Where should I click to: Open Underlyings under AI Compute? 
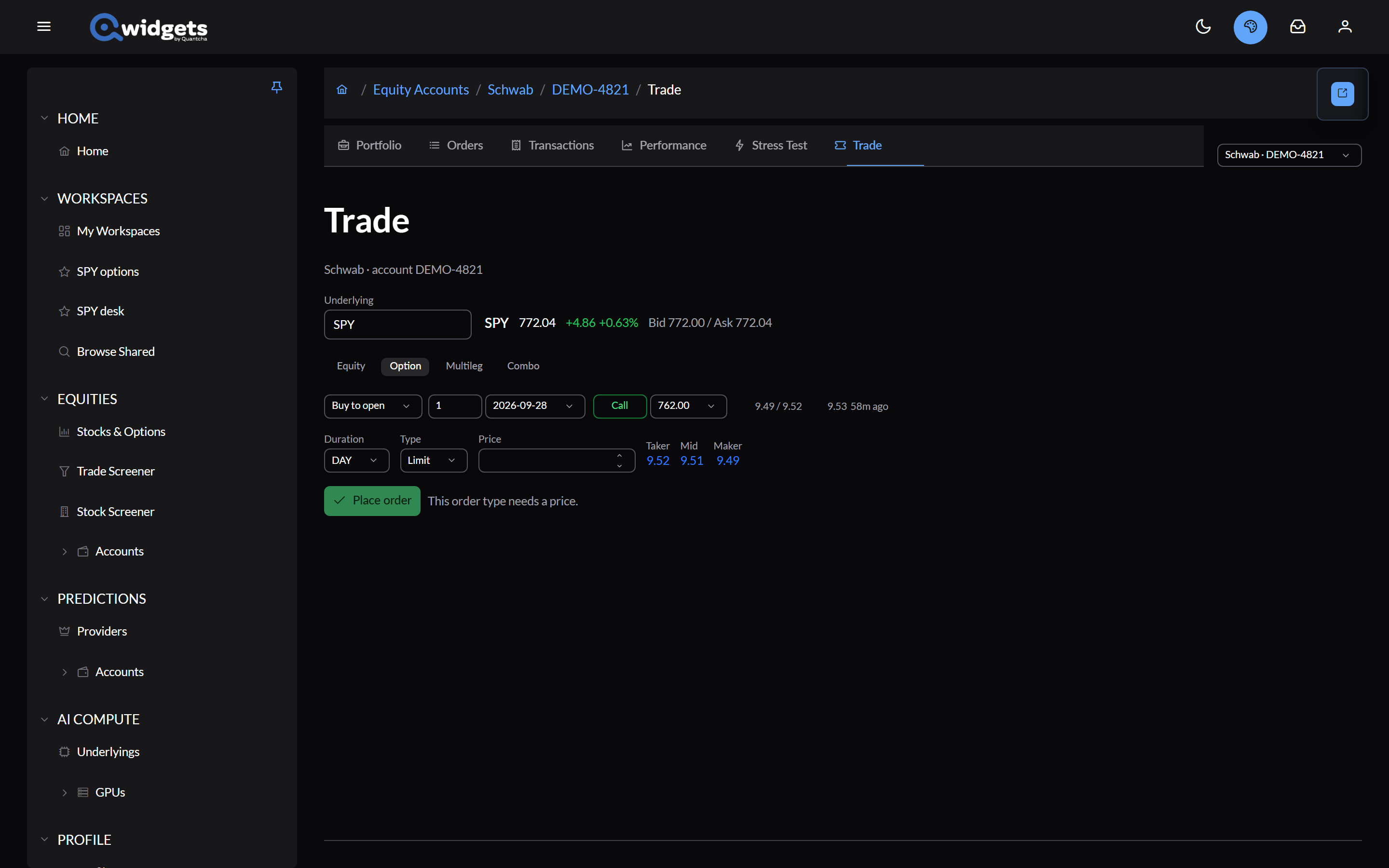(x=108, y=752)
